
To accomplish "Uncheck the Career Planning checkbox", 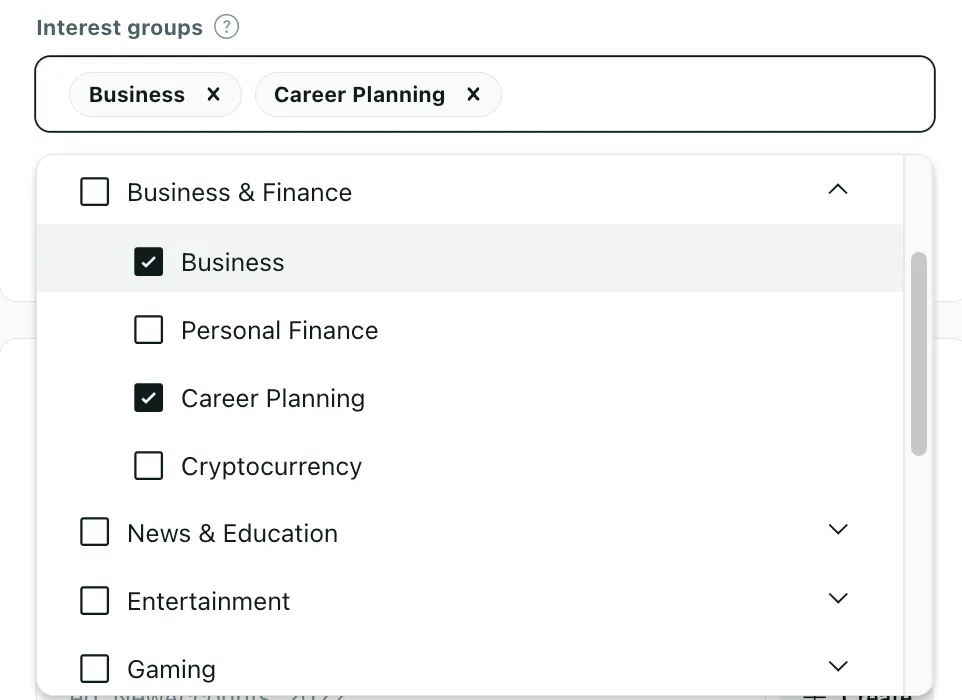I will (148, 398).
